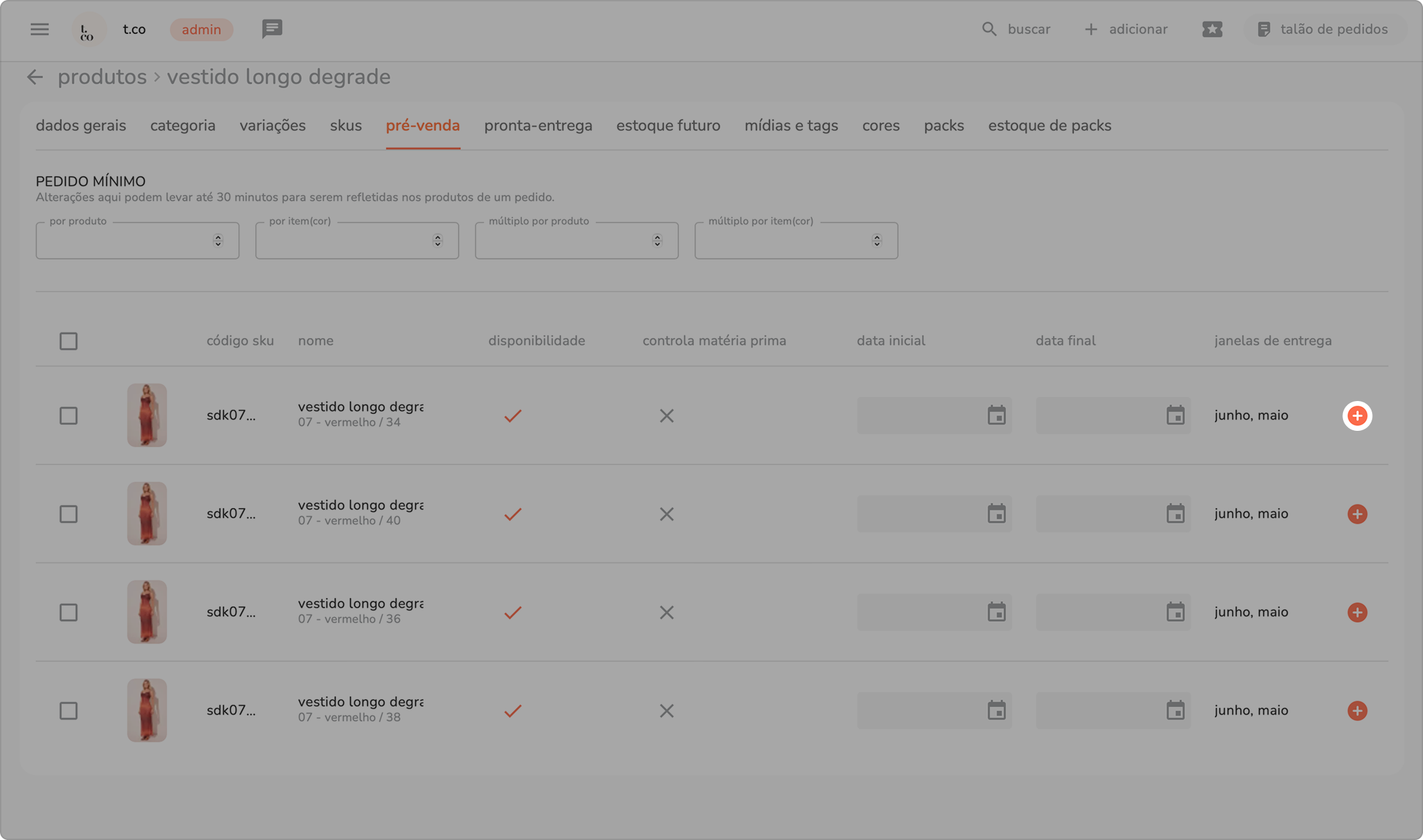
Task: Open data final calendar for vermelho / 34
Action: 1175,416
